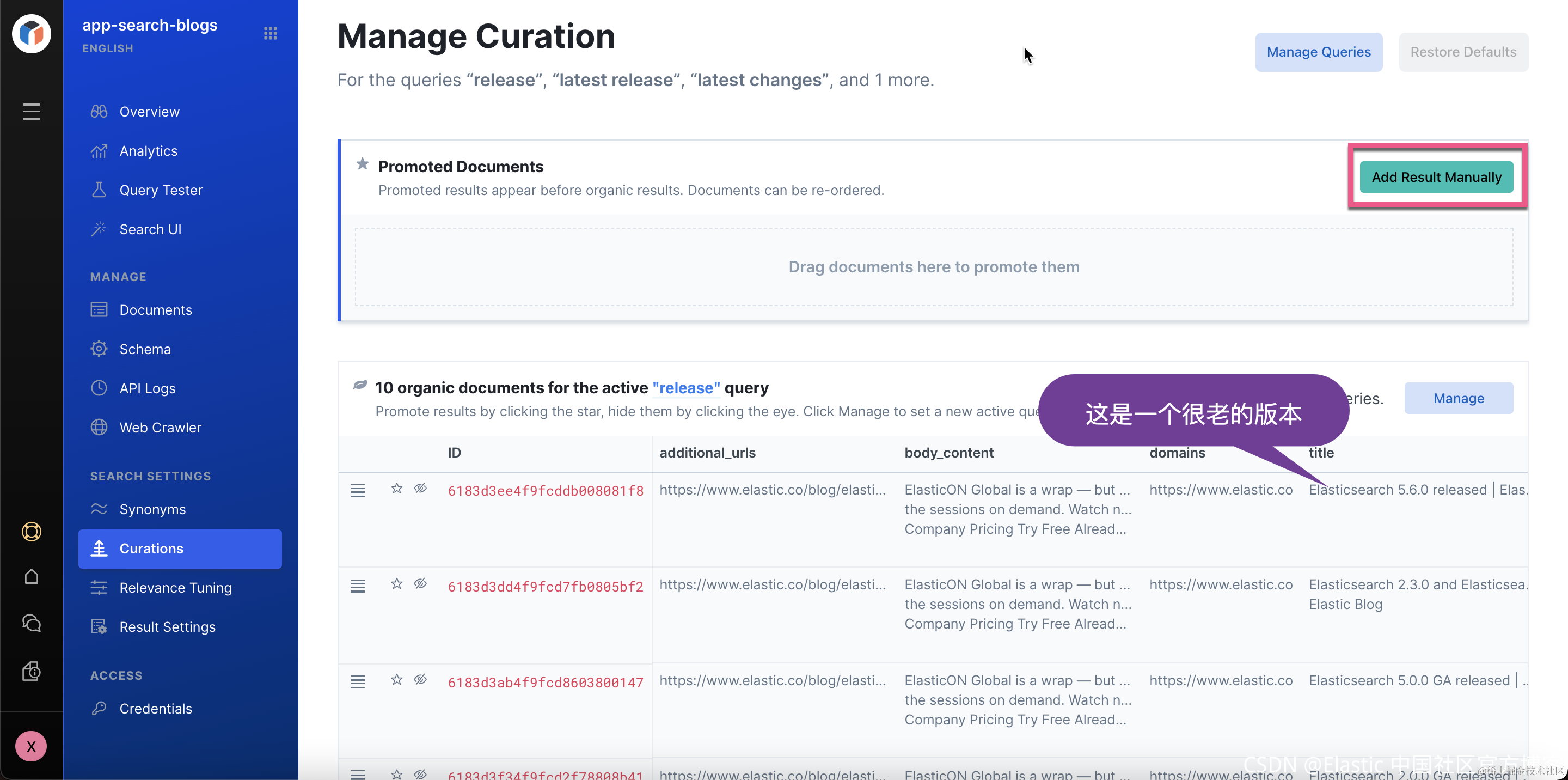Click the user avatar X icon
1568x780 pixels.
pos(31,746)
